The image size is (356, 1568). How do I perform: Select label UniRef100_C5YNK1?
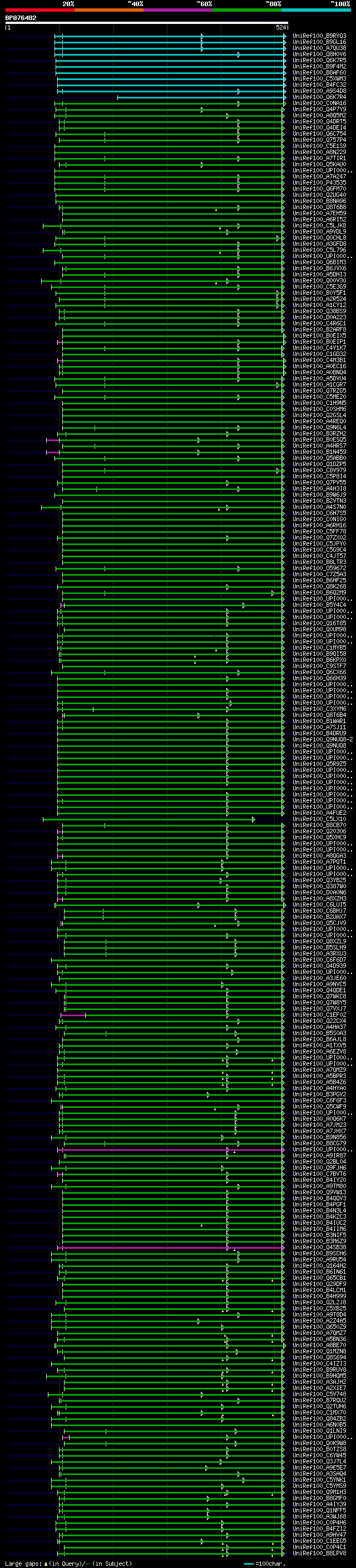319,1480
